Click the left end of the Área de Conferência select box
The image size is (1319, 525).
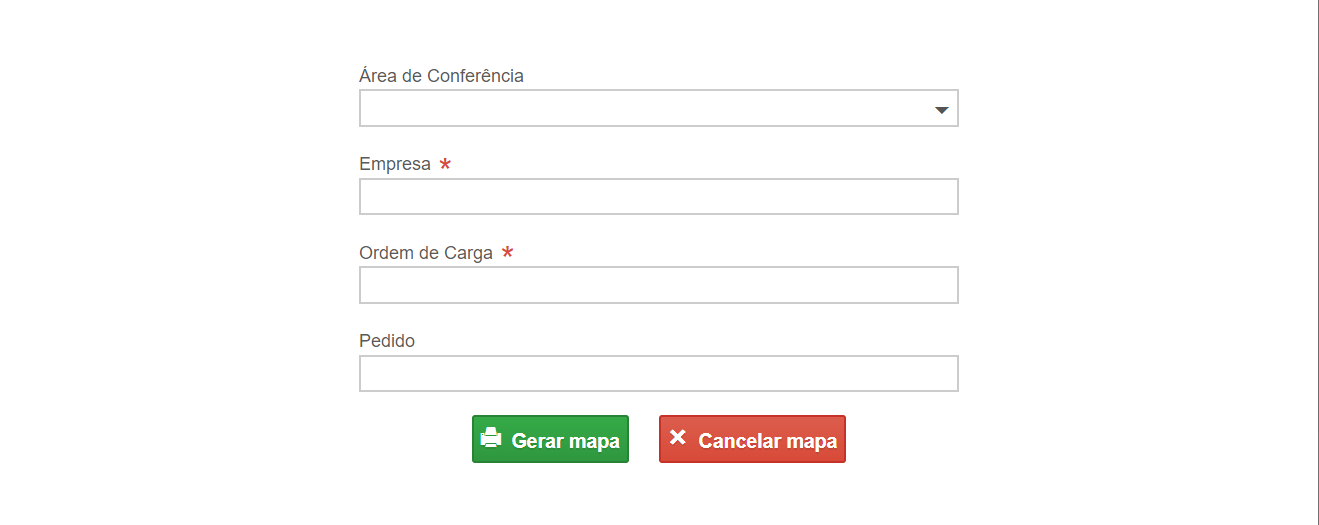click(x=375, y=108)
